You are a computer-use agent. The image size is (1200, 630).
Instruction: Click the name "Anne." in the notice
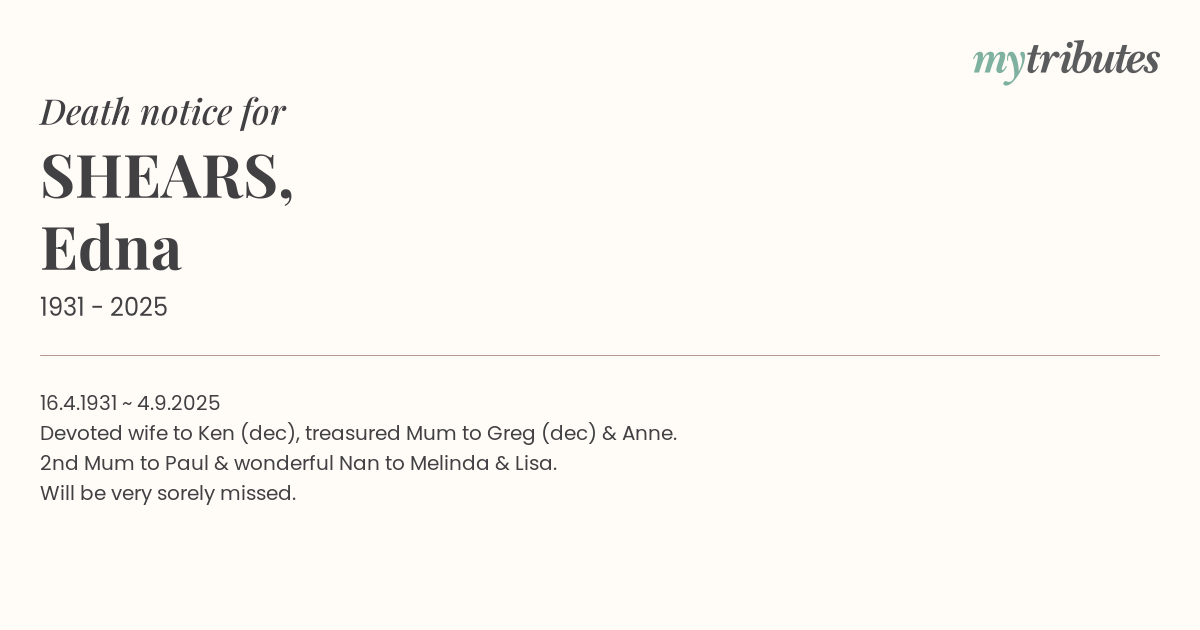coord(649,433)
